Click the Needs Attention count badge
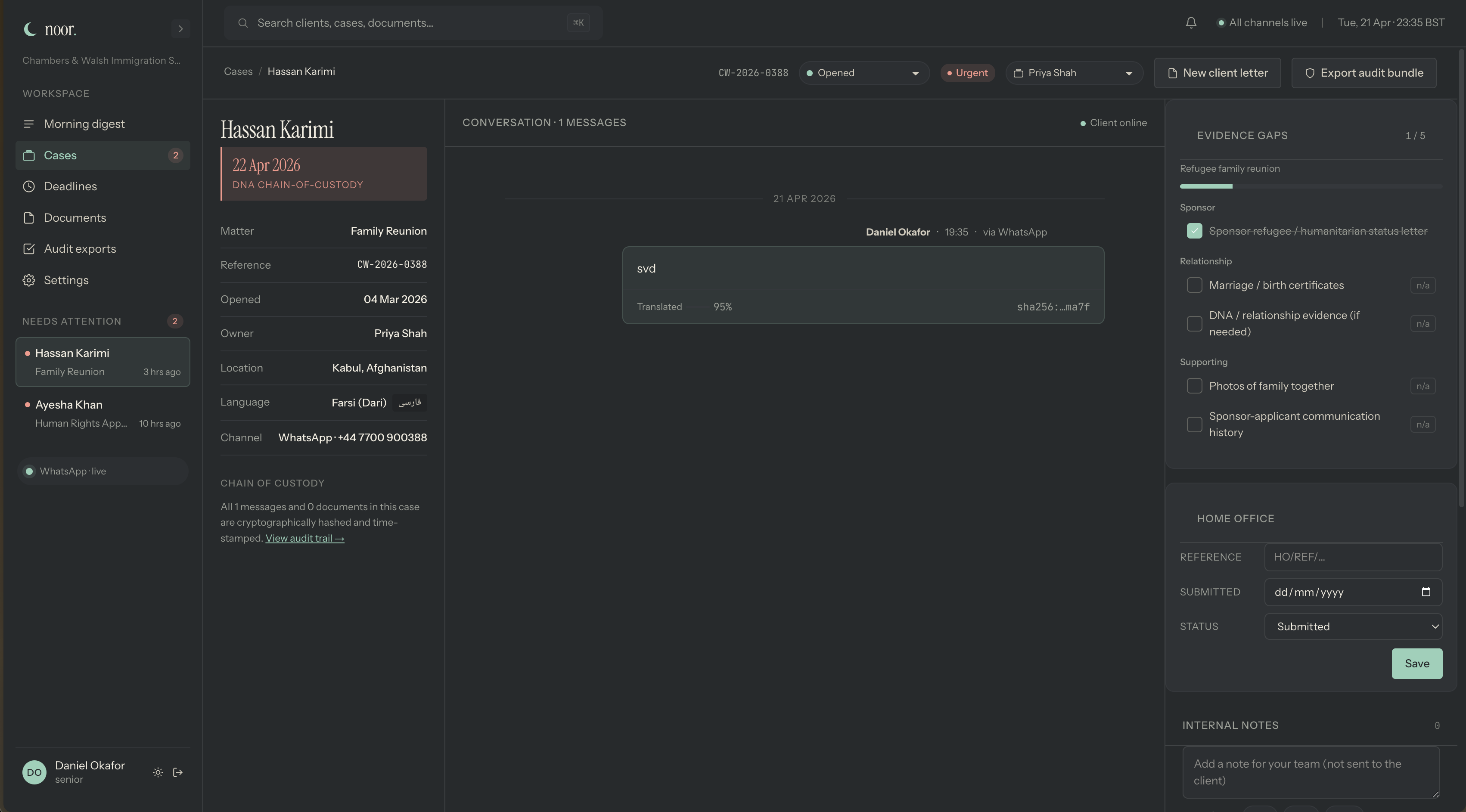1466x812 pixels. (175, 321)
